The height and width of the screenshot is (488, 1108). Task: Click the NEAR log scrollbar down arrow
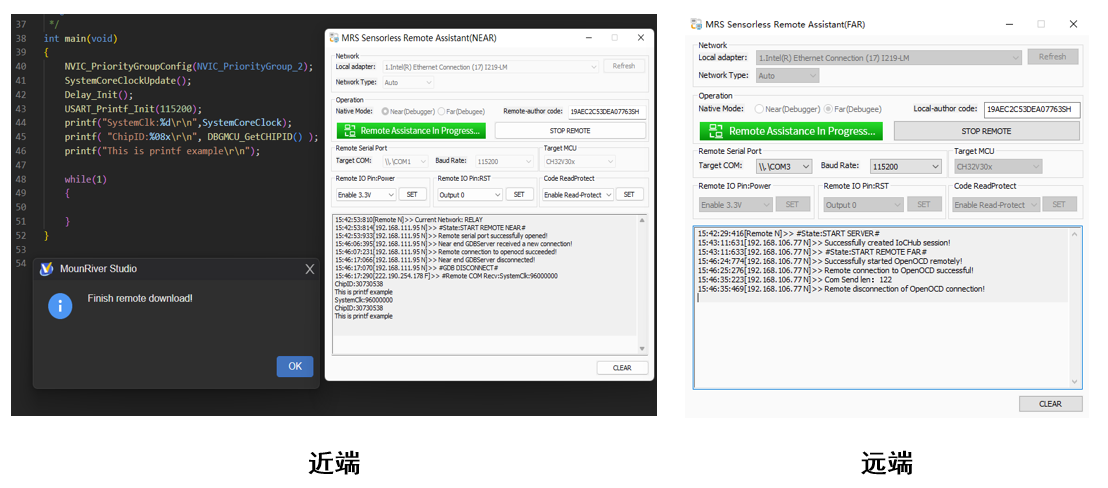click(x=642, y=349)
